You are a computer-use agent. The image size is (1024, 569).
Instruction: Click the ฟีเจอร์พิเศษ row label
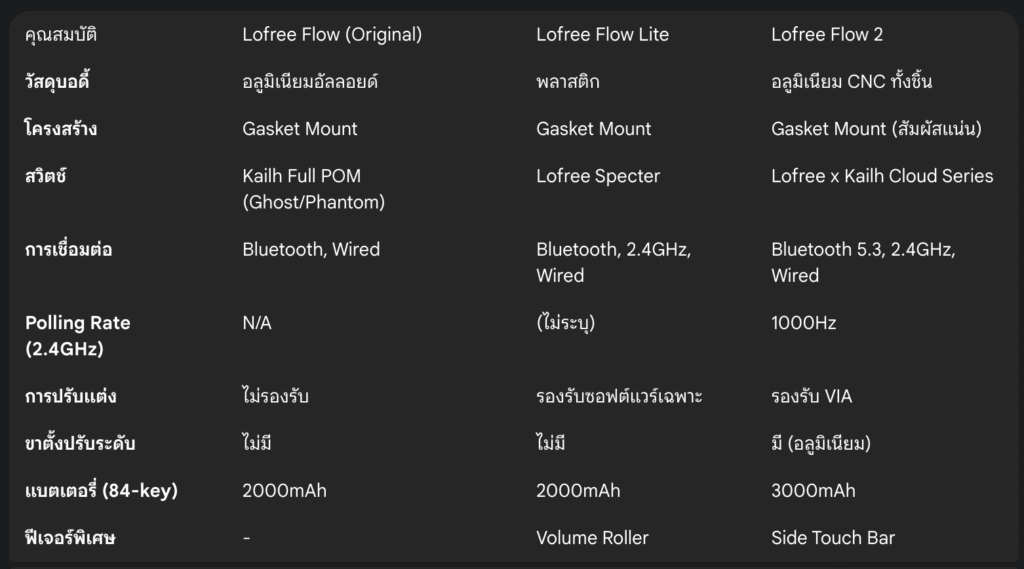(x=70, y=538)
